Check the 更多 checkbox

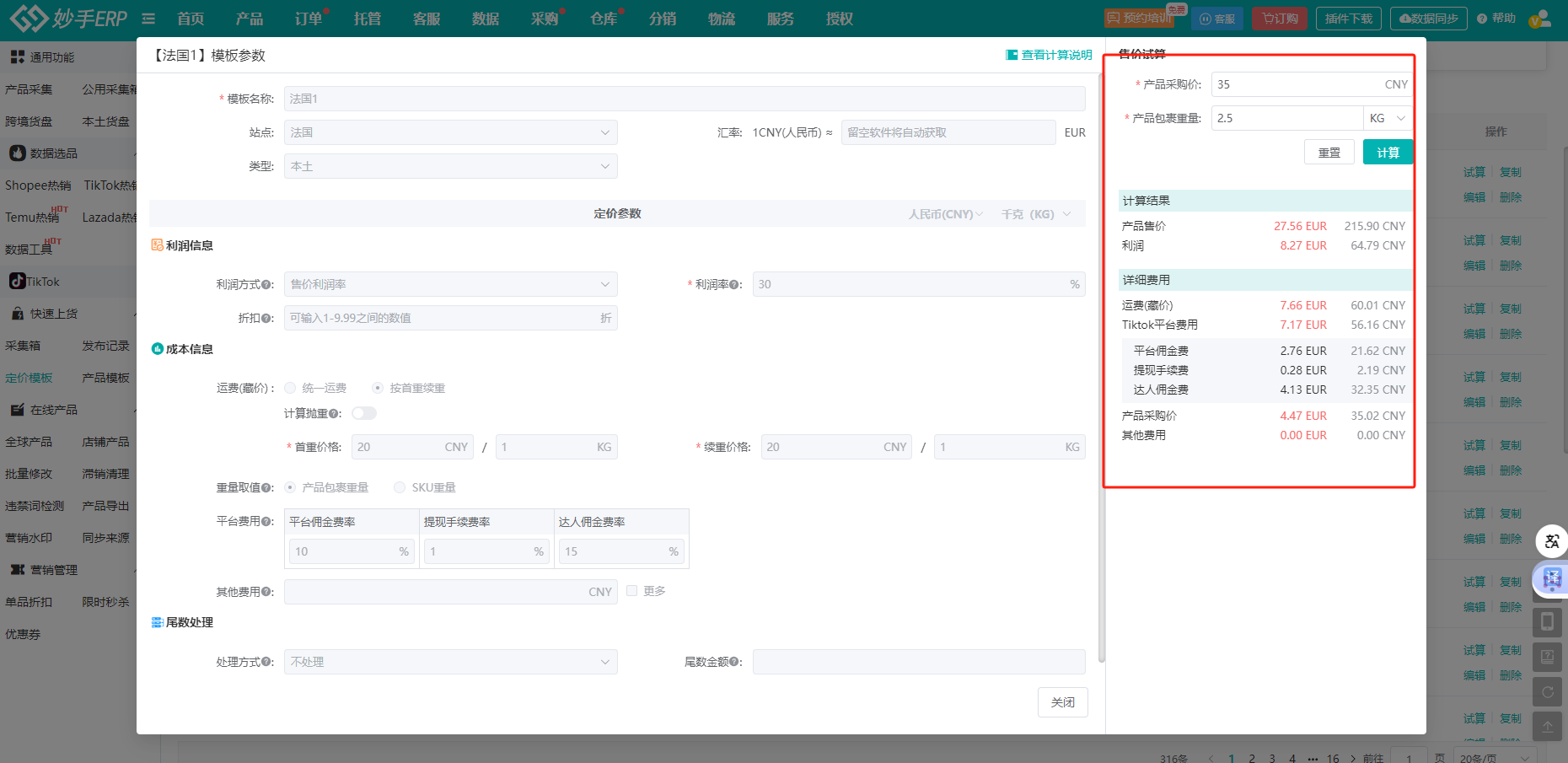pos(631,591)
